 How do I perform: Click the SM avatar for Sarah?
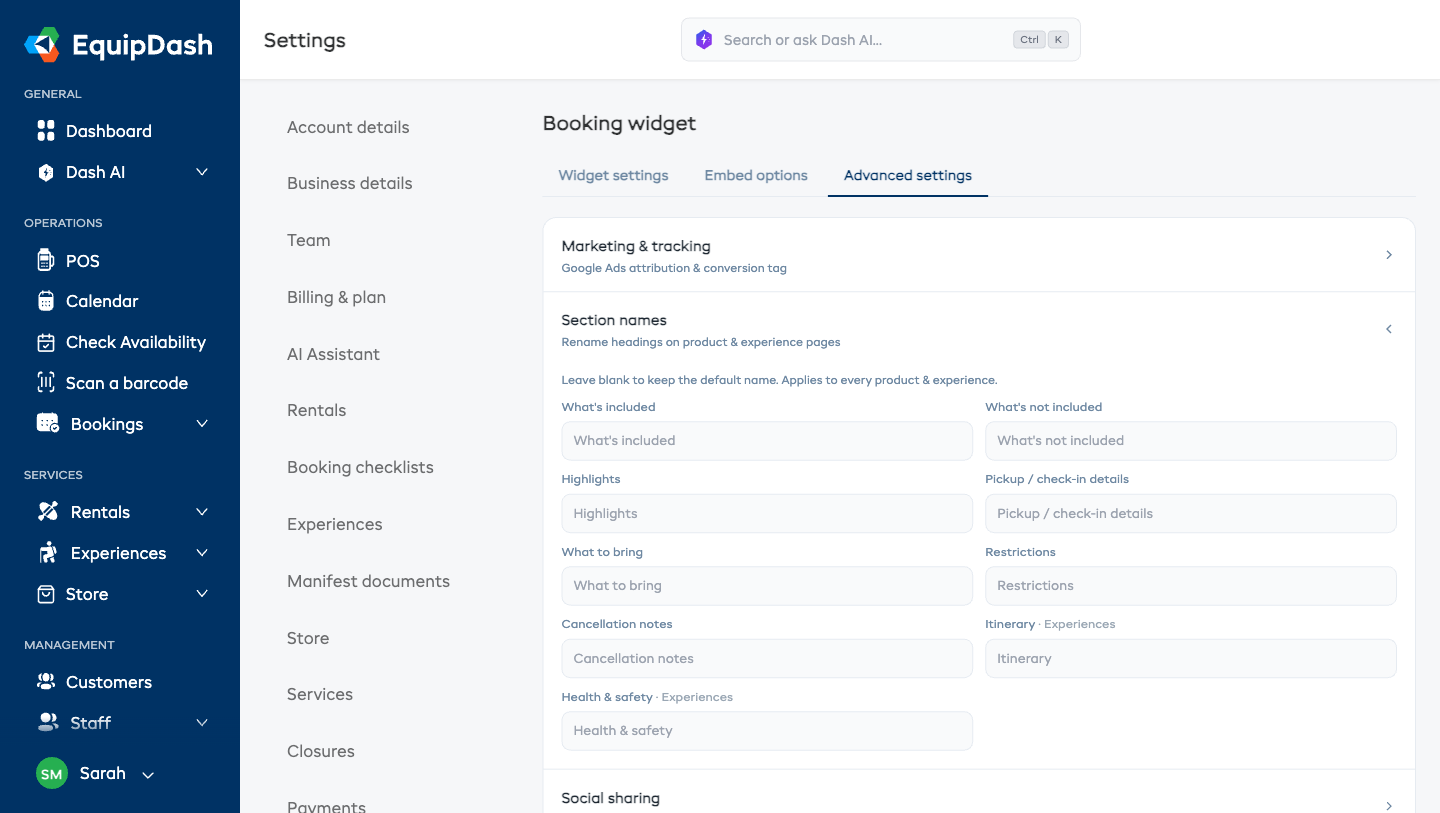pos(52,774)
